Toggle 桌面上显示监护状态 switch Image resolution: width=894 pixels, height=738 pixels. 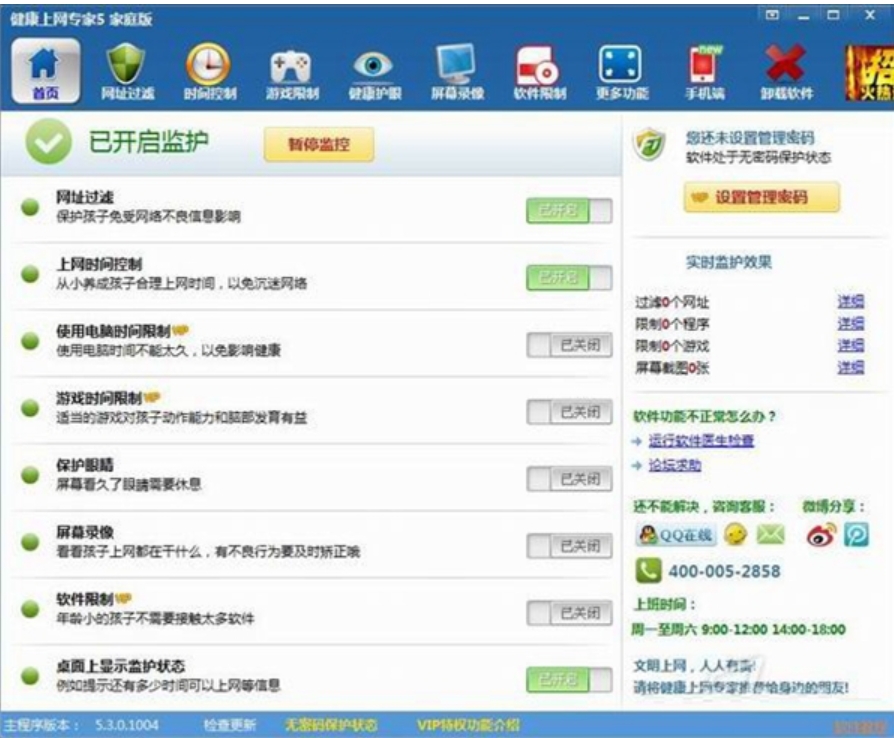569,680
